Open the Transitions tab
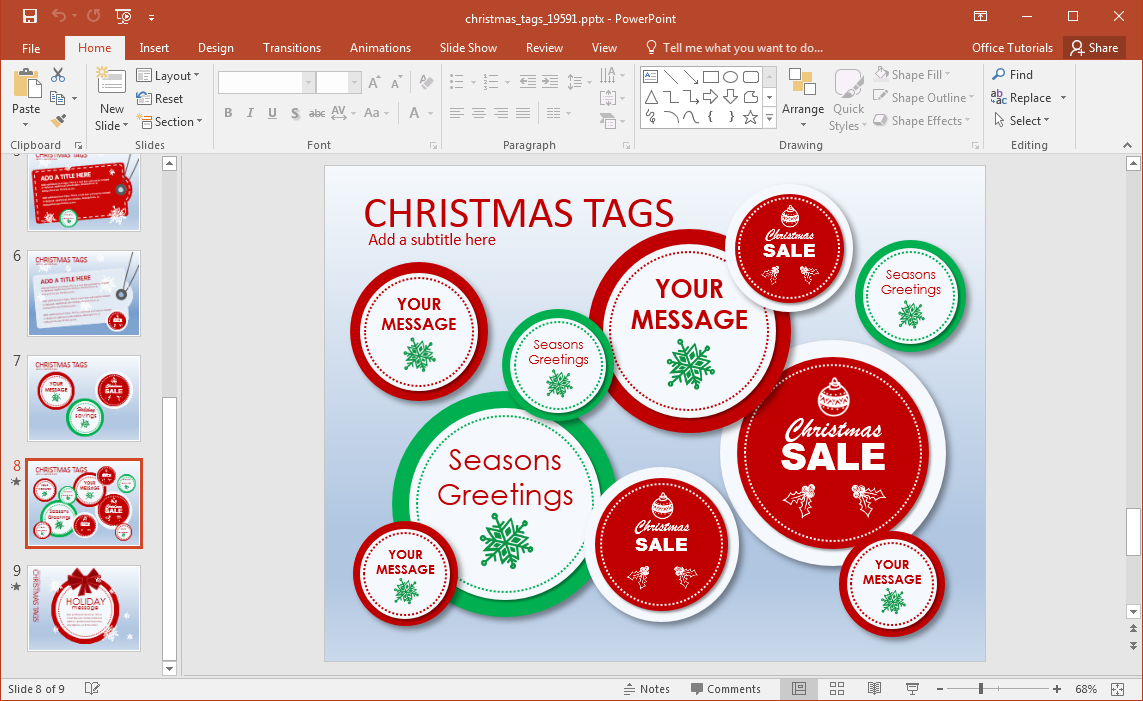The width and height of the screenshot is (1143, 701). pyautogui.click(x=292, y=48)
